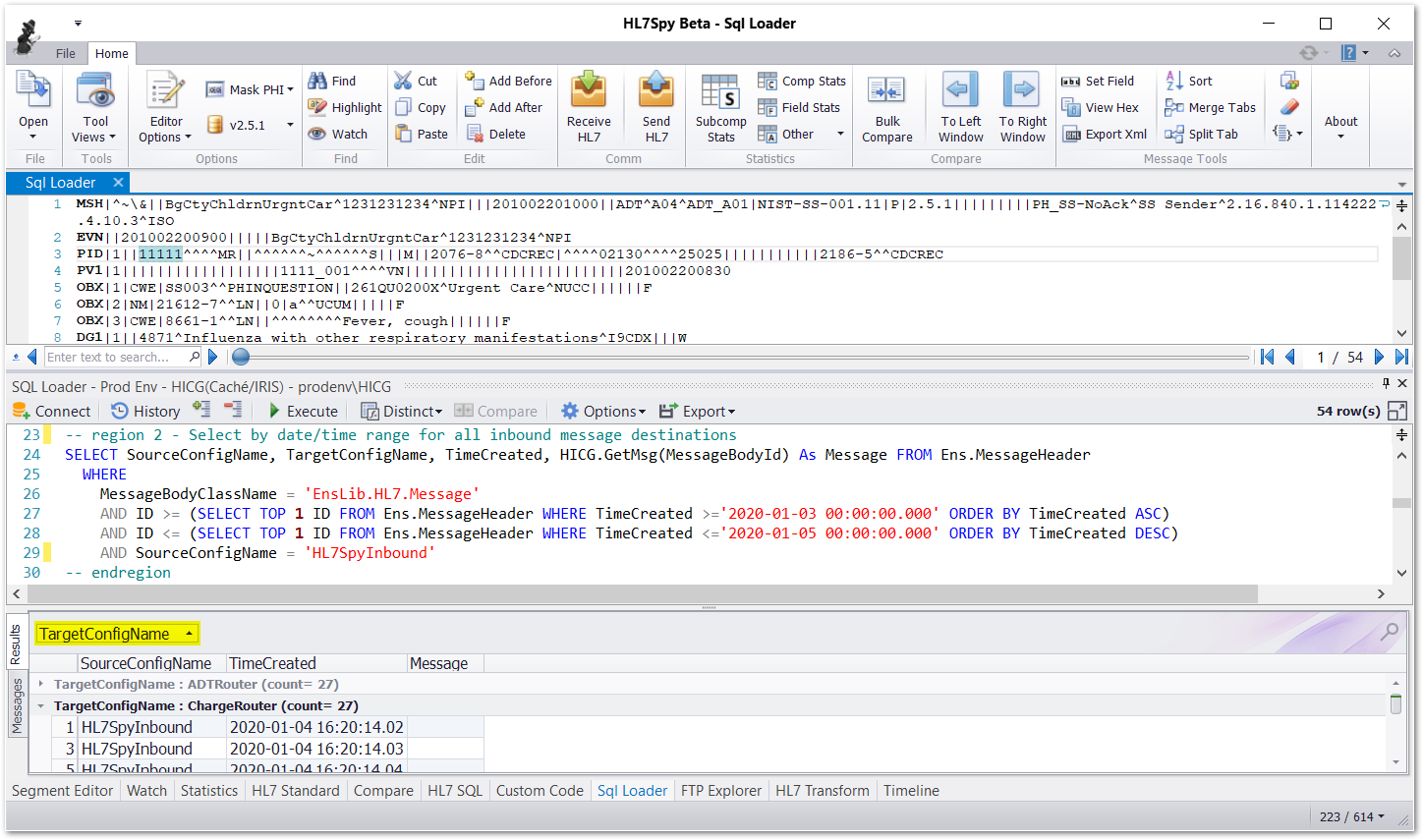Open Editor Options in ribbon
This screenshot has height=840, width=1423.
point(165,108)
